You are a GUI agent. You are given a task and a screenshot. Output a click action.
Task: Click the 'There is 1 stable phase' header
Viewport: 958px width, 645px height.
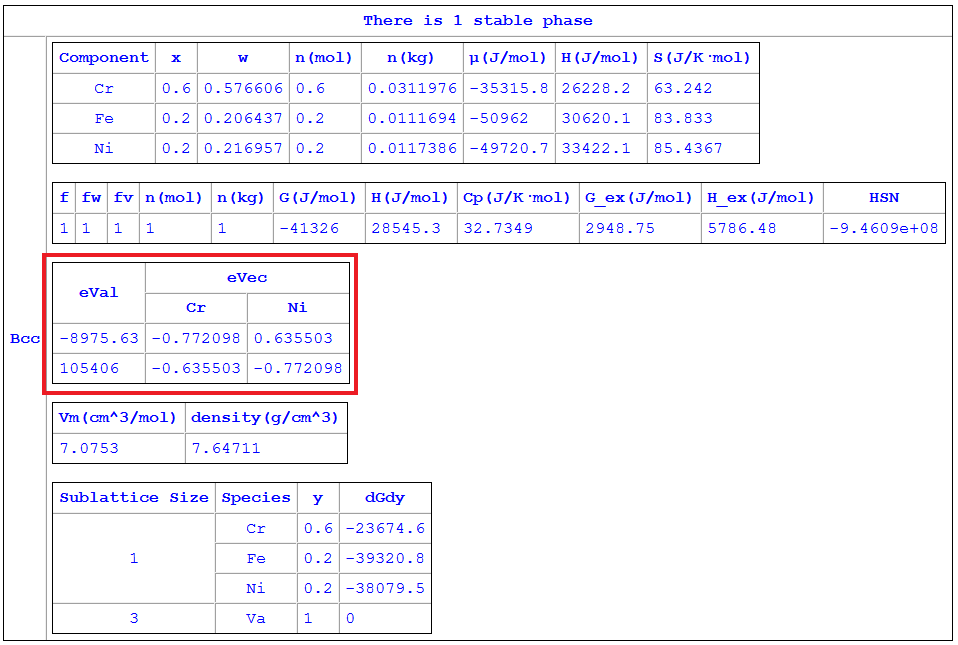(477, 20)
